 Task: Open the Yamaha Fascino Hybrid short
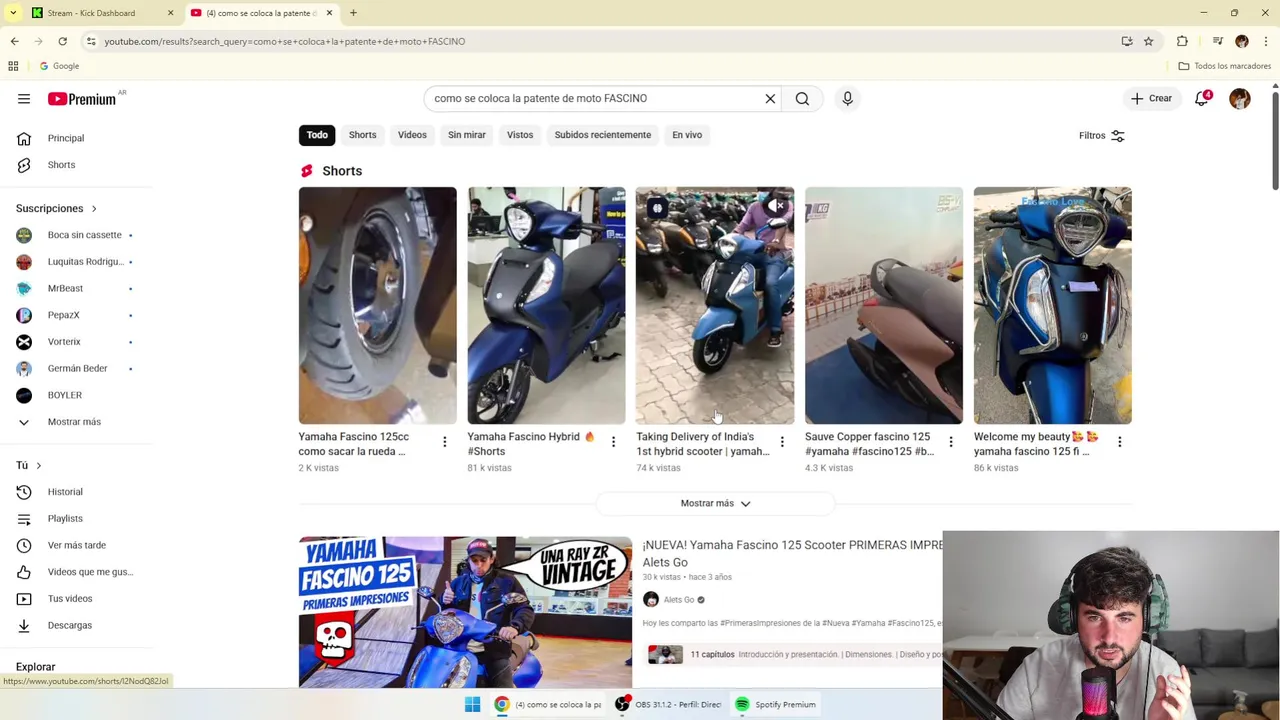(x=546, y=305)
